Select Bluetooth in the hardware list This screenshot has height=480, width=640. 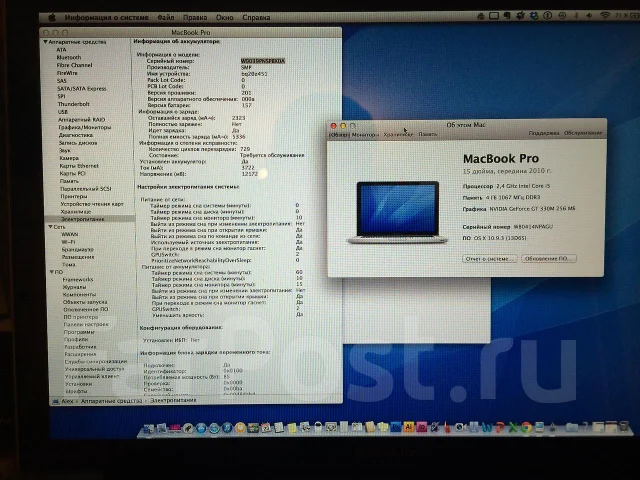(69, 58)
